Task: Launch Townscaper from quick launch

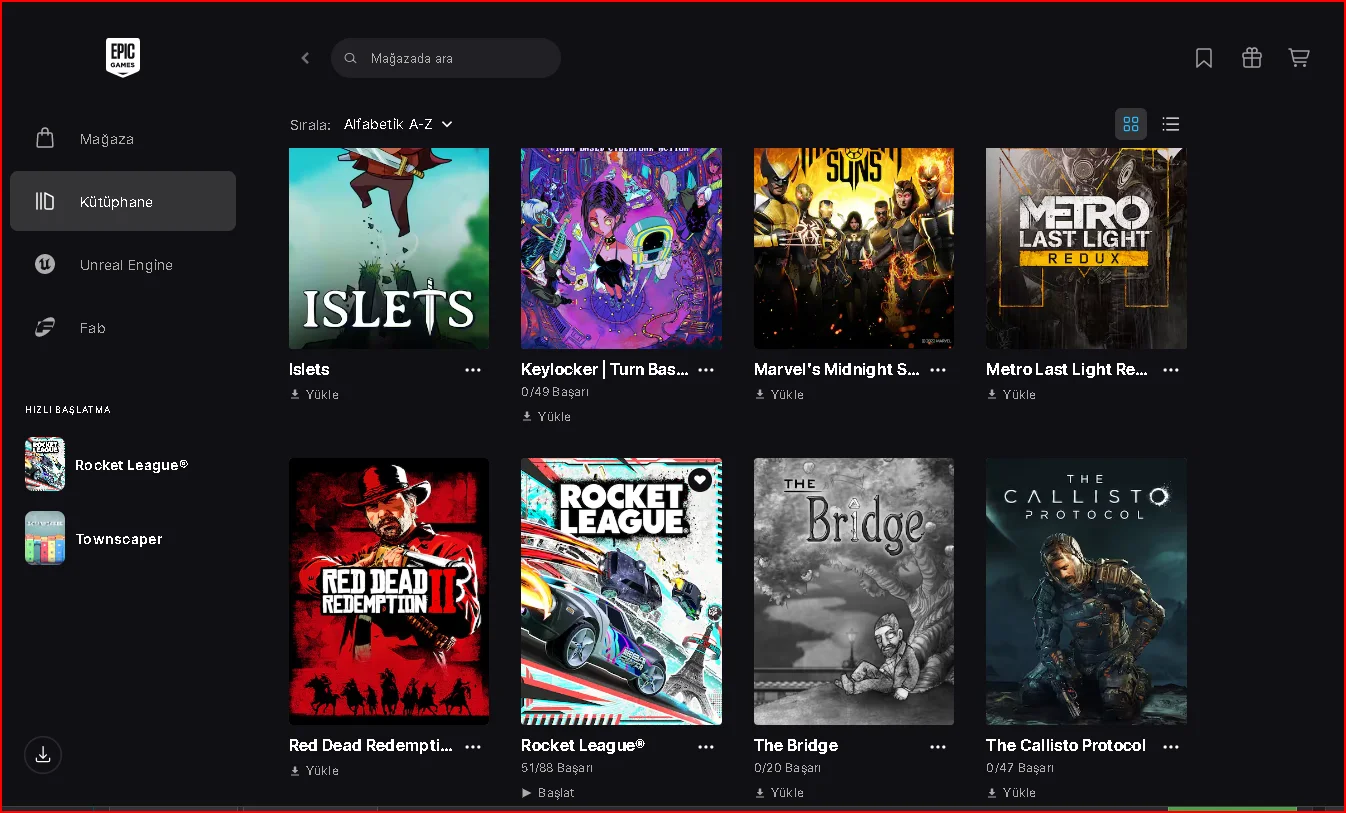Action: coord(123,539)
